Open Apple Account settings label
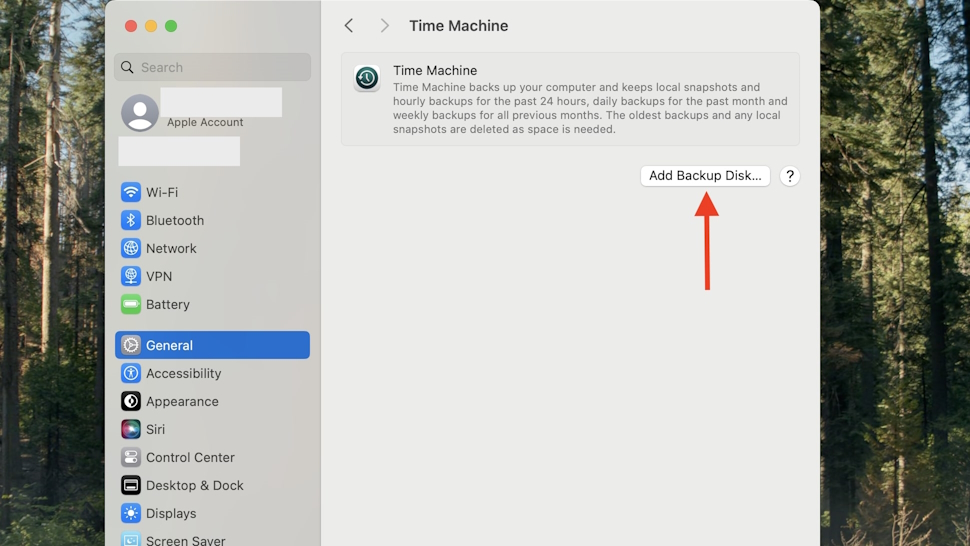 [205, 122]
